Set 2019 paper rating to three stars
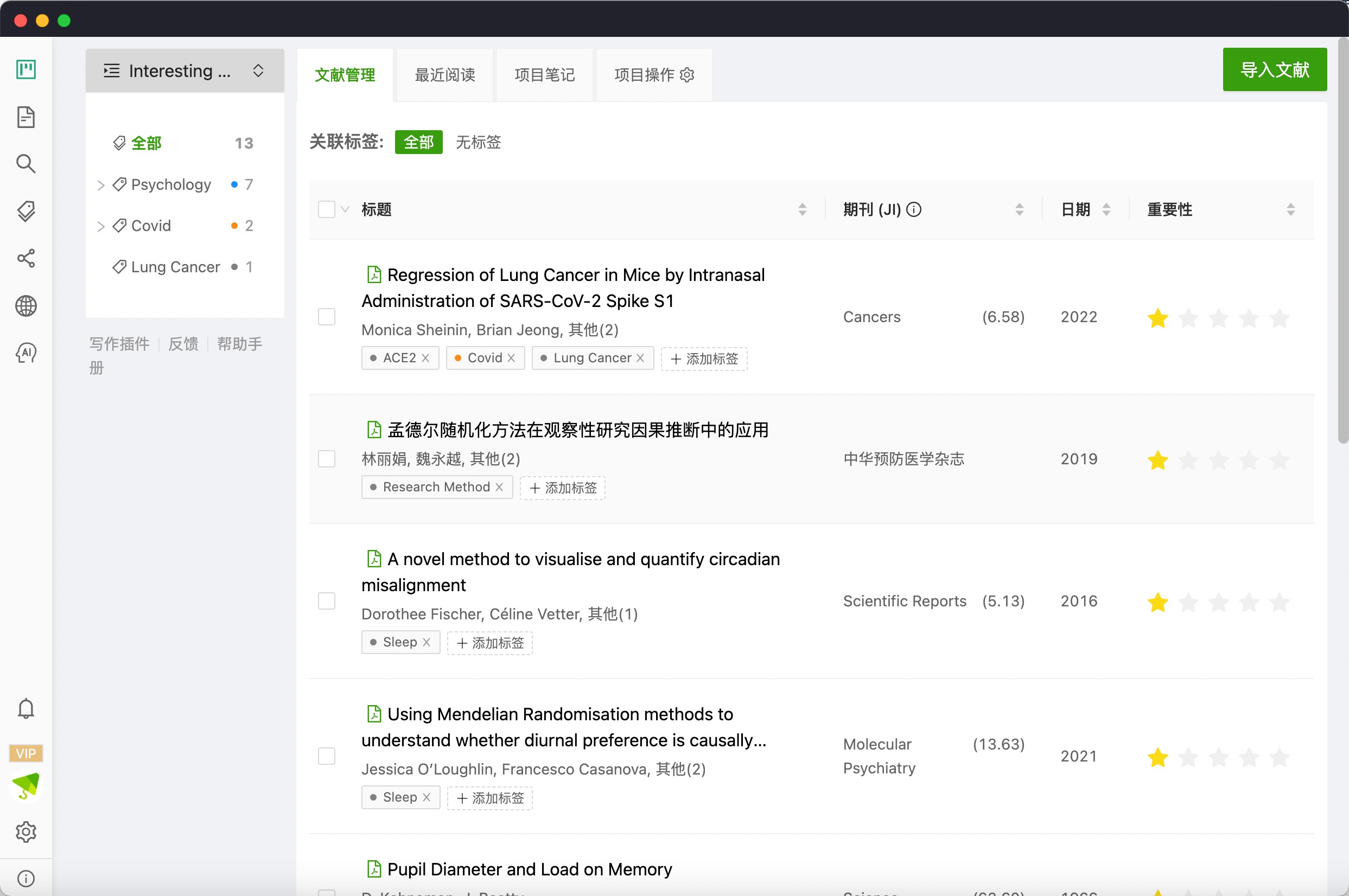The width and height of the screenshot is (1349, 896). 1219,460
